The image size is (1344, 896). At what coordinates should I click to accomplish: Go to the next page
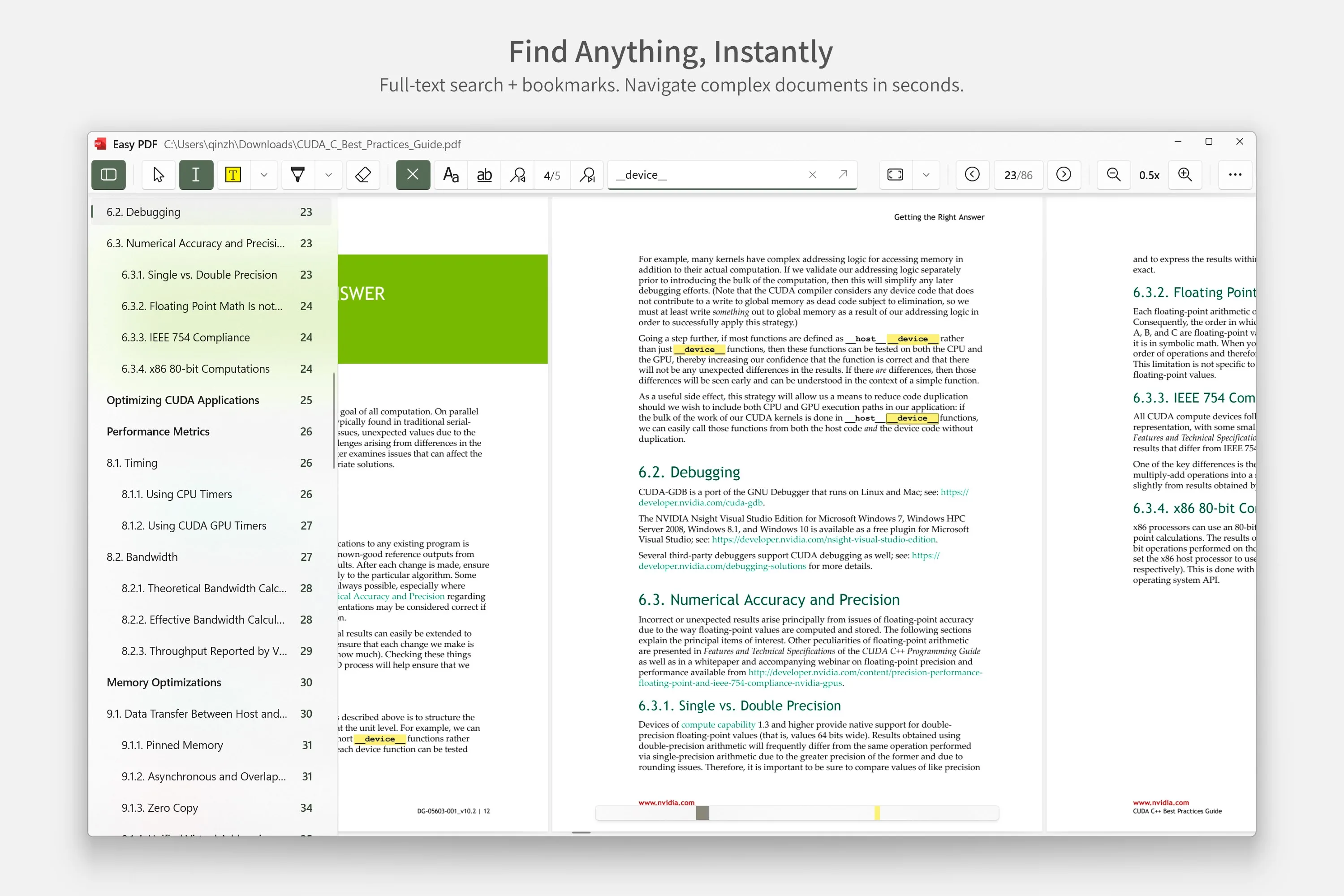[1064, 175]
